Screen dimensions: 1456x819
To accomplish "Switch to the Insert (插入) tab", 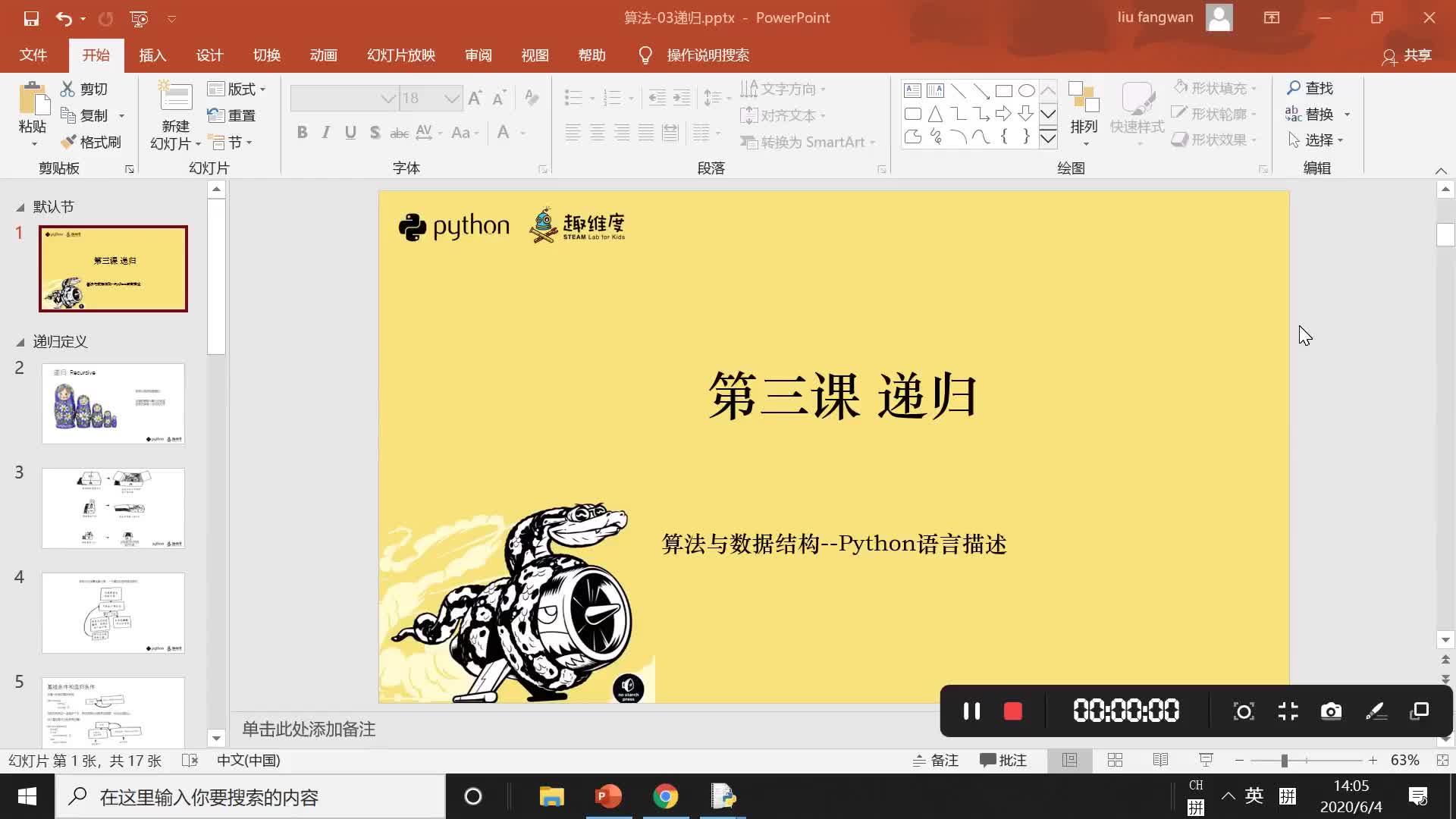I will [x=152, y=55].
